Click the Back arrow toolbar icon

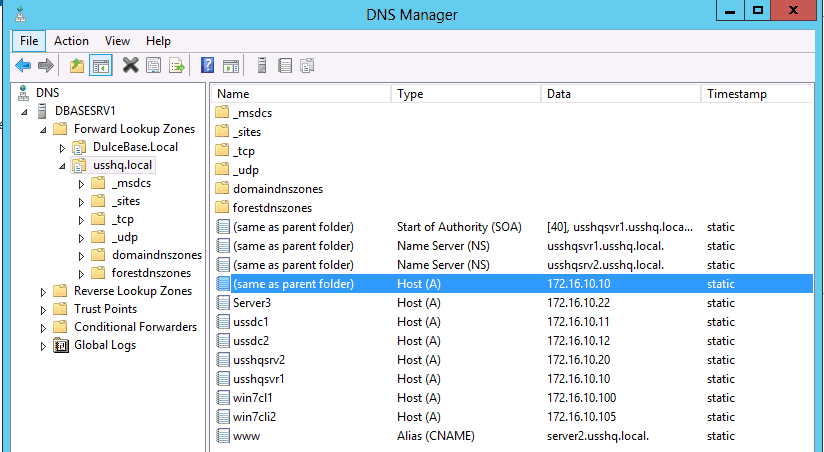(23, 66)
